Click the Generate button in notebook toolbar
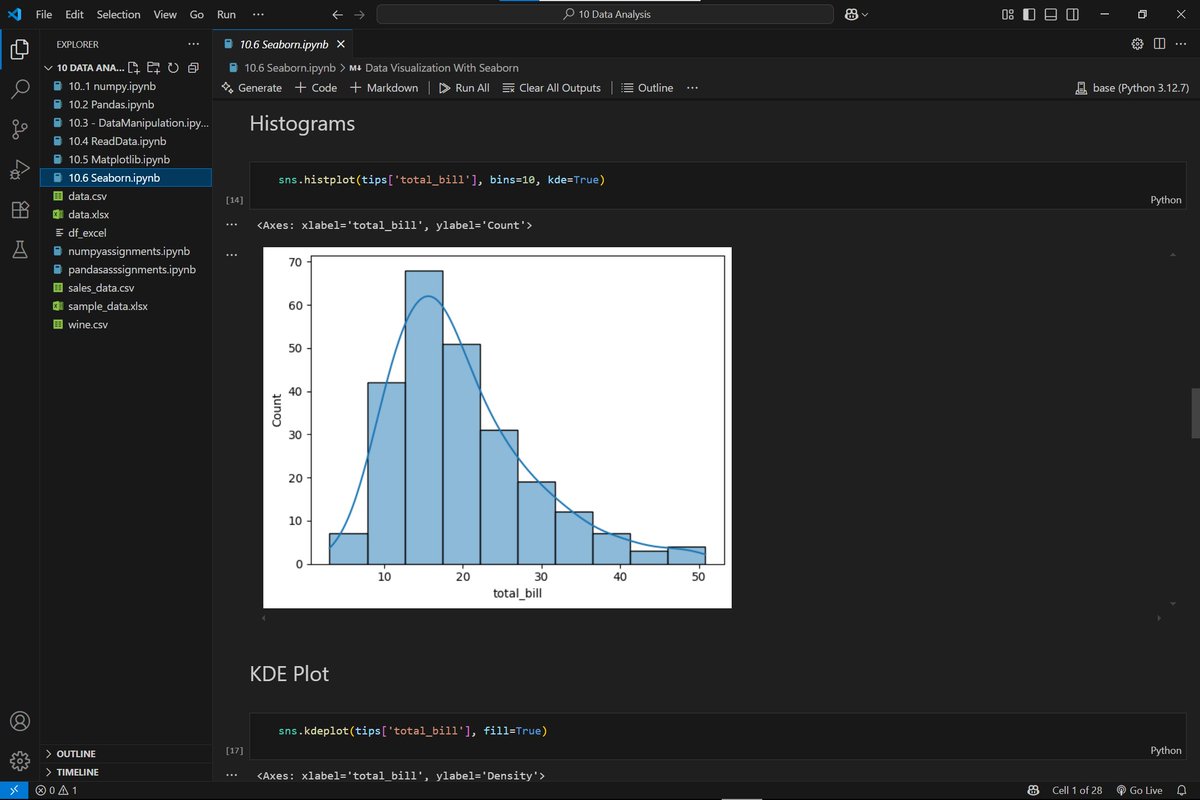Viewport: 1200px width, 800px height. 252,88
